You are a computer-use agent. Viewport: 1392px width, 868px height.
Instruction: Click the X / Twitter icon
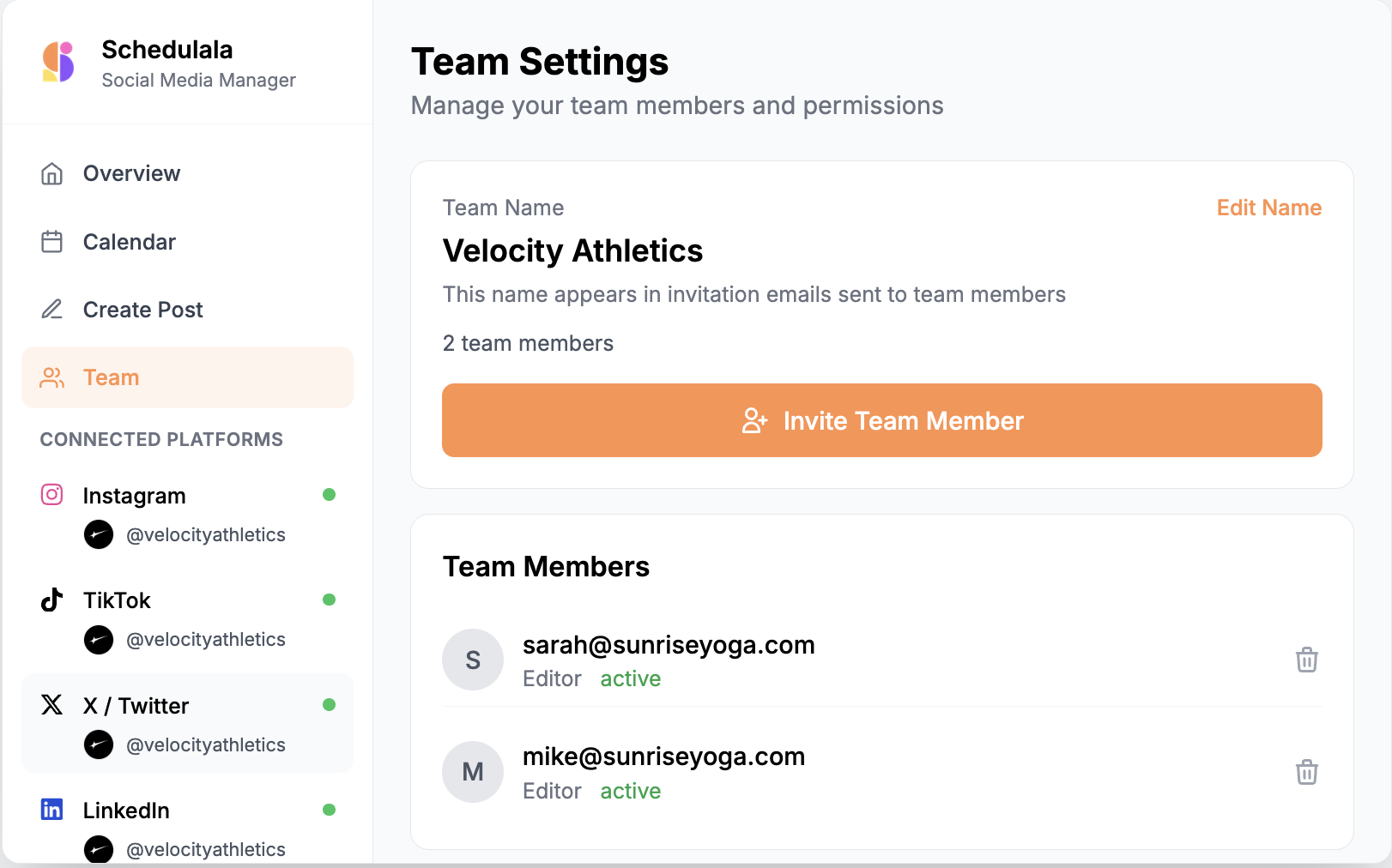pos(51,705)
